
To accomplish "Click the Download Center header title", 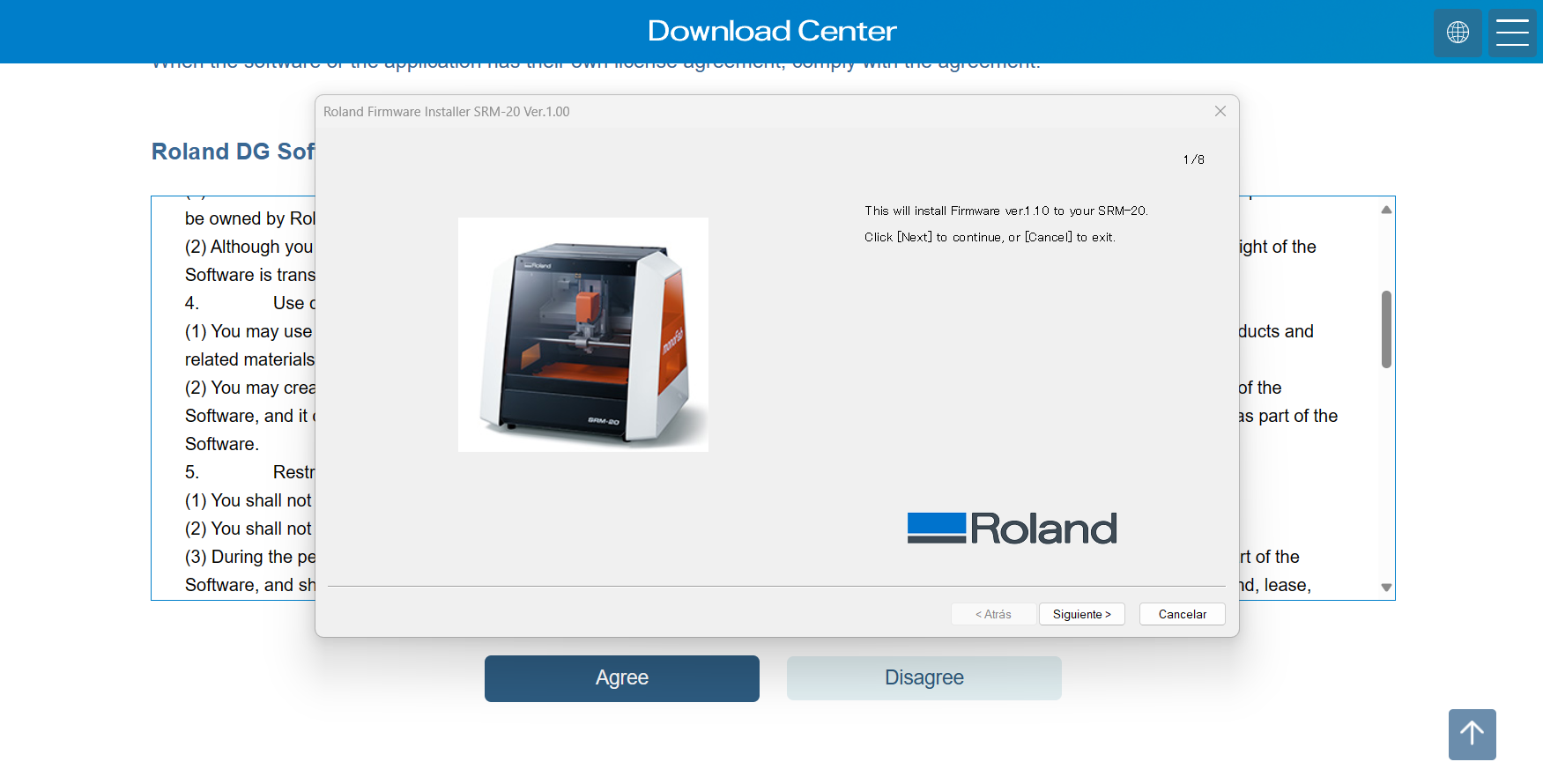I will (772, 31).
